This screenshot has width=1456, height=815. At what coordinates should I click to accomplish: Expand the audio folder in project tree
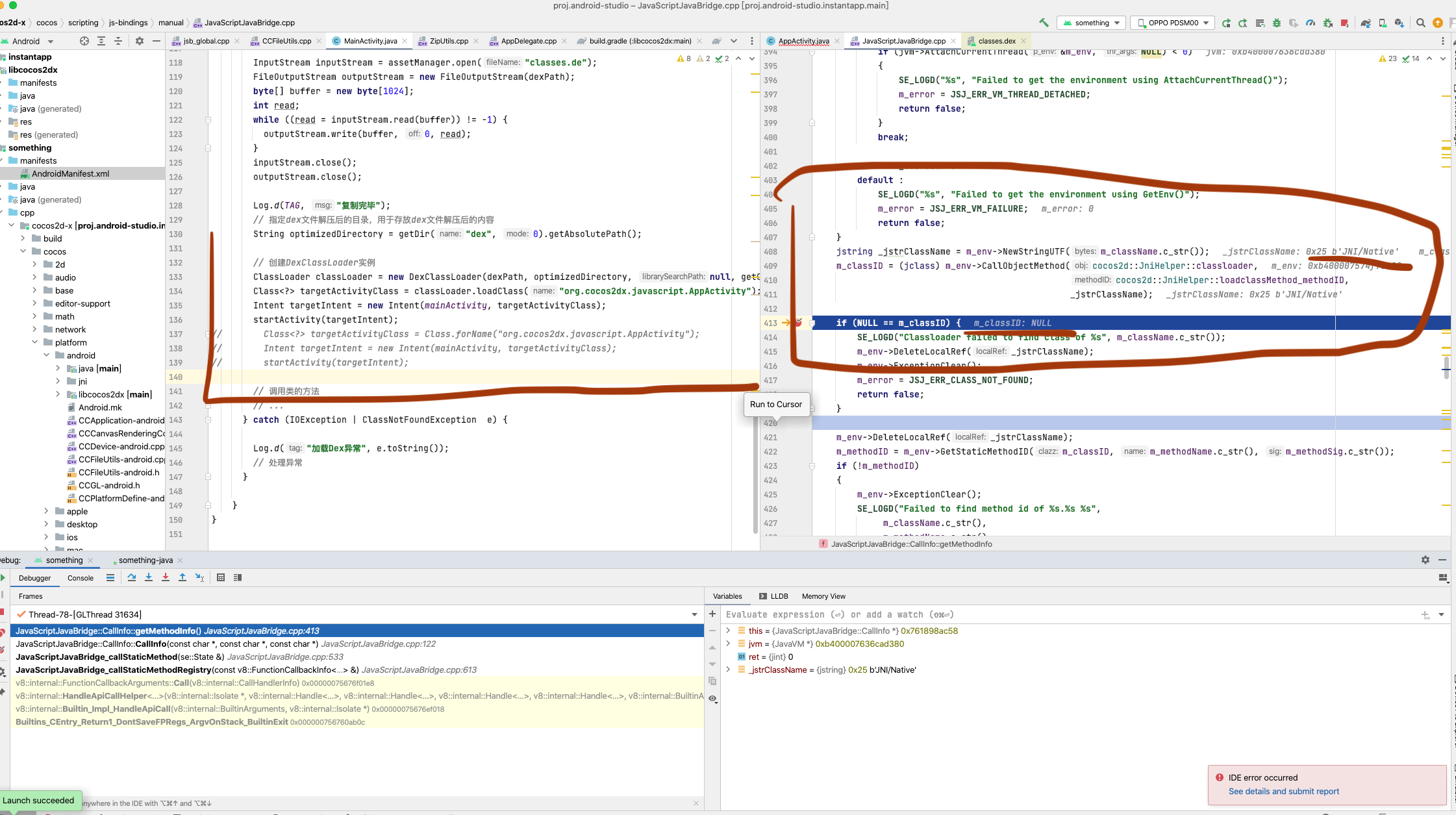(x=34, y=277)
